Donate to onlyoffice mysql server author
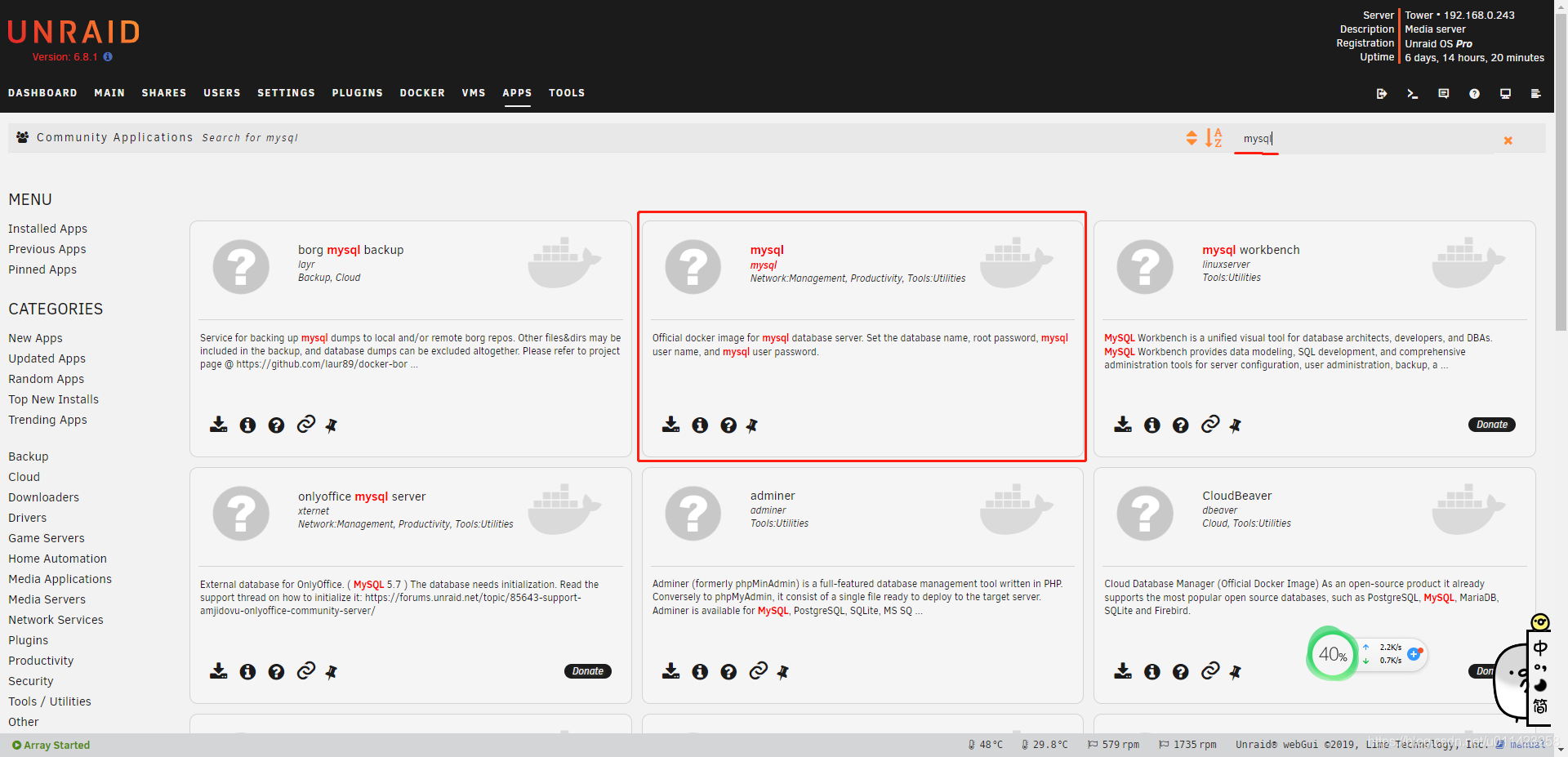The image size is (1568, 757). 588,671
